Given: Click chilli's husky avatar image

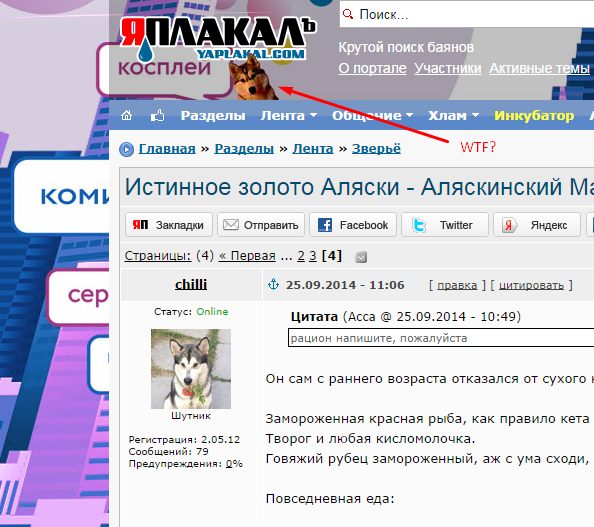Looking at the screenshot, I should (x=191, y=369).
